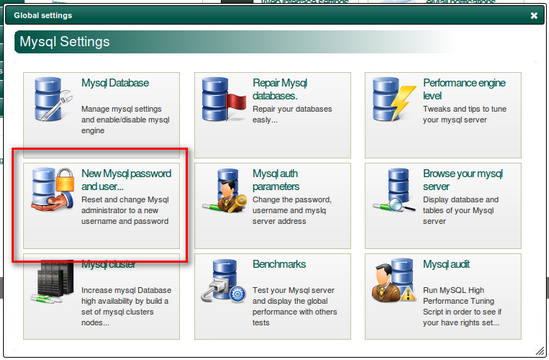Open the Mysql audit heading
Screen dimensions: 549x360
446,264
